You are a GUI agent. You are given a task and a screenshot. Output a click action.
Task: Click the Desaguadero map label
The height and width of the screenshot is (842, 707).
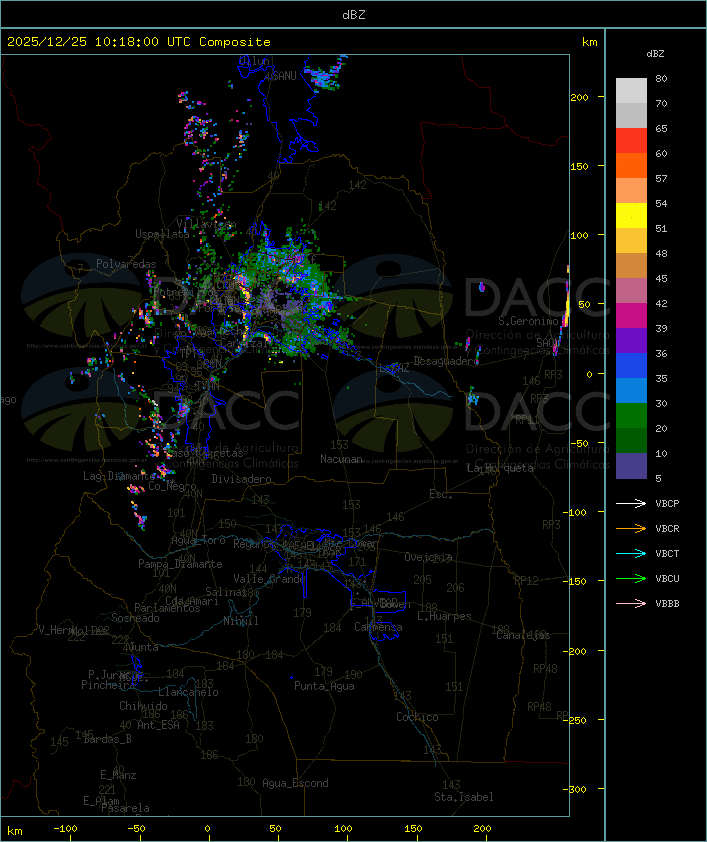click(x=446, y=361)
